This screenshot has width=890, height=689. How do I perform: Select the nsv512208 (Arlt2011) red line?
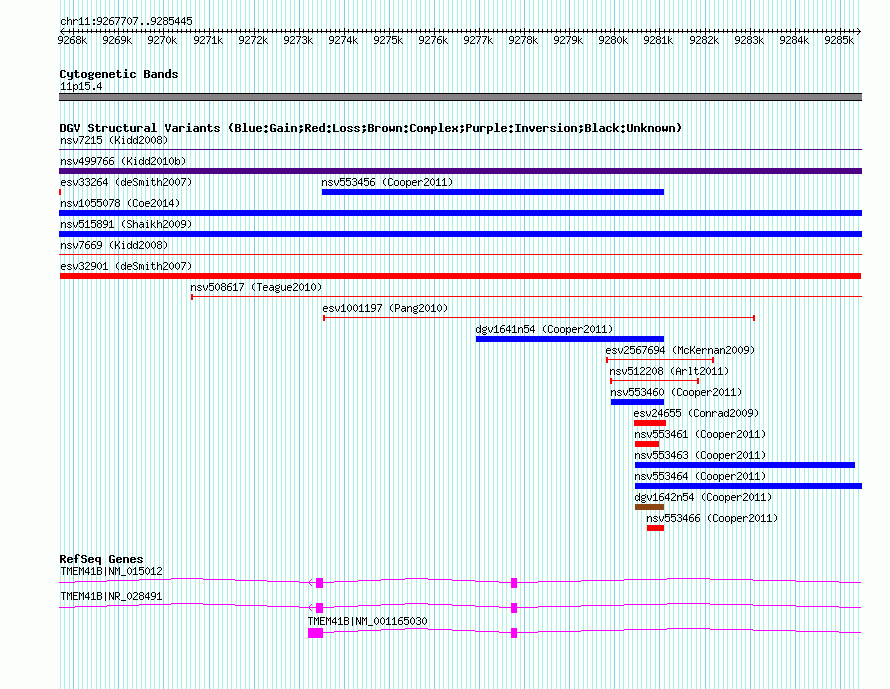point(654,381)
